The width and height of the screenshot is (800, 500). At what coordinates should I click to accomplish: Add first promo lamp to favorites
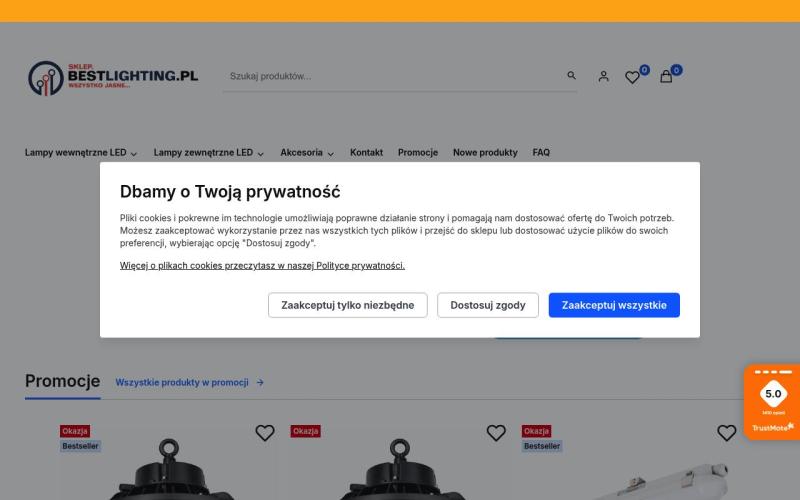click(265, 433)
